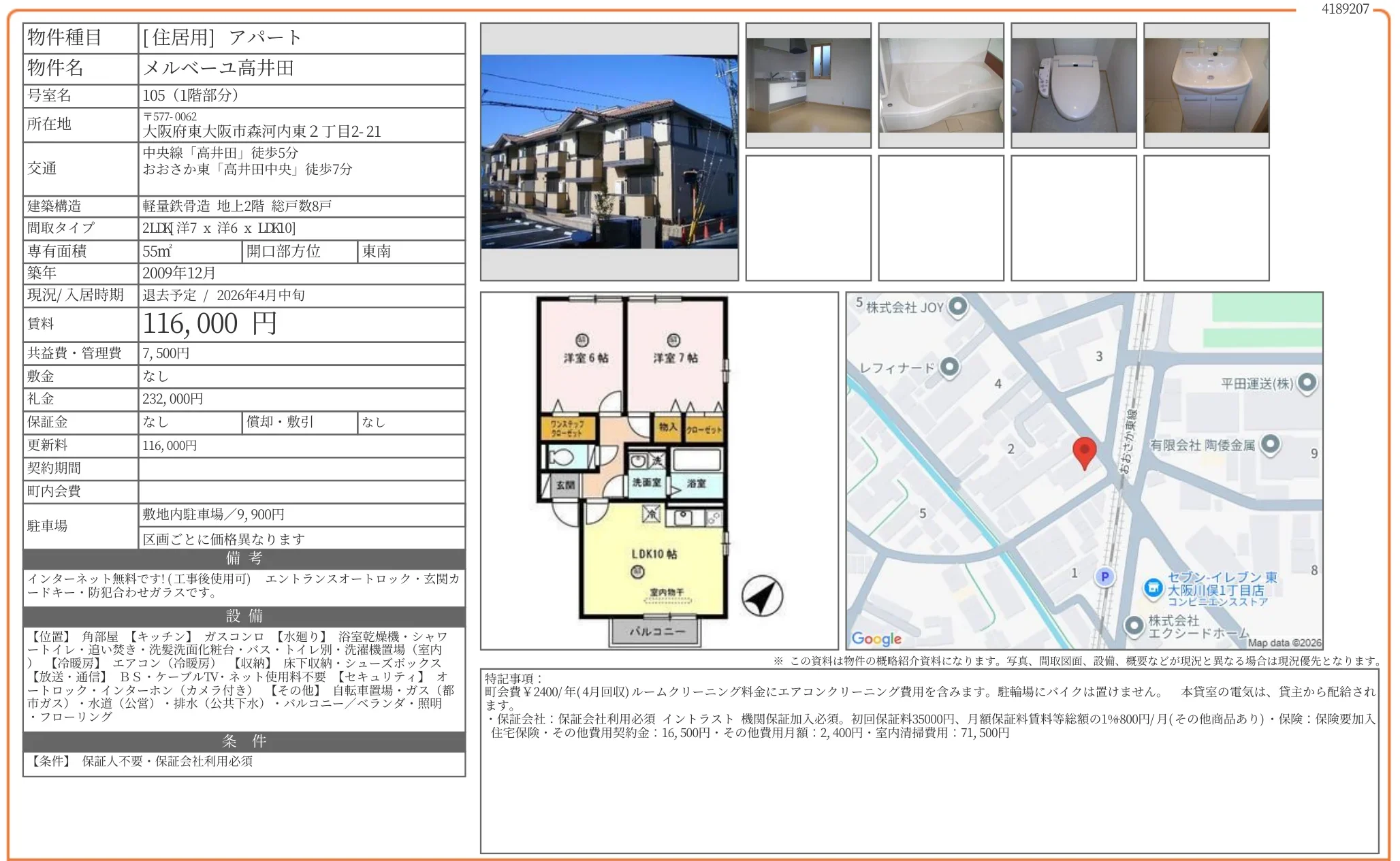Click the 洋室7帖 room on floorplan

click(x=674, y=357)
